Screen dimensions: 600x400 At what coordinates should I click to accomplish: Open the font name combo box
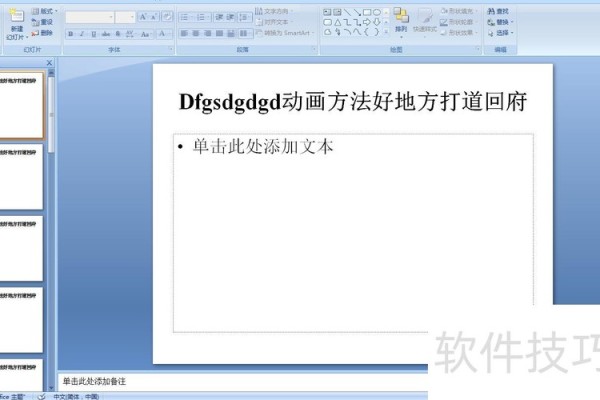coord(90,17)
